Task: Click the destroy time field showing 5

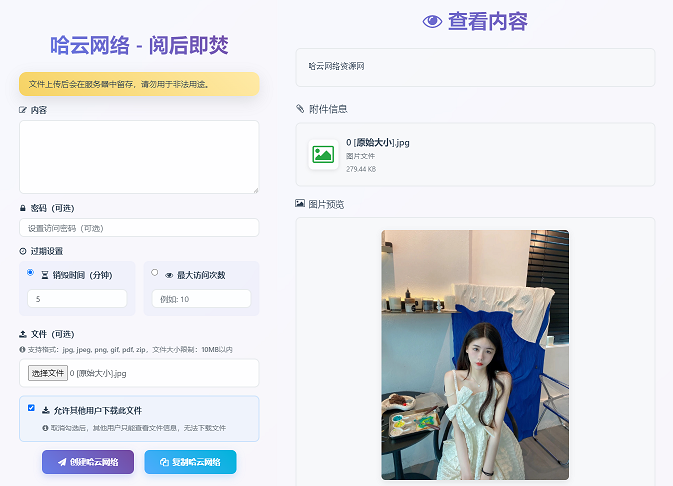Action: click(x=77, y=299)
